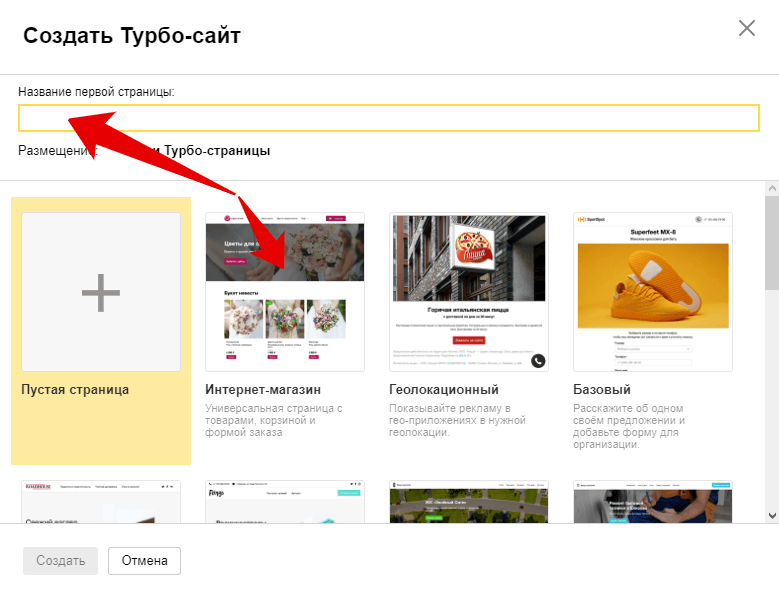
Task: Select the aerial green park template thumbnail
Action: click(468, 502)
